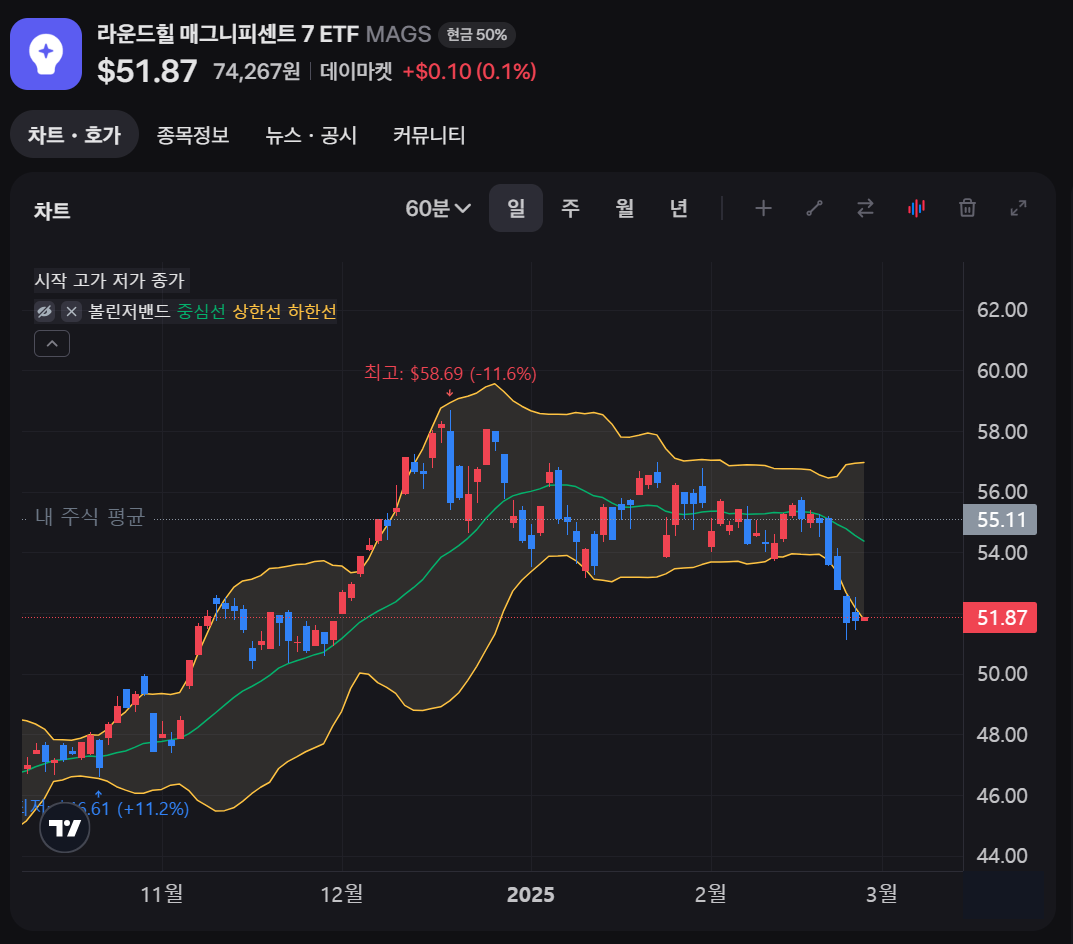Open the 뉴스 · 공시 tab

click(311, 135)
